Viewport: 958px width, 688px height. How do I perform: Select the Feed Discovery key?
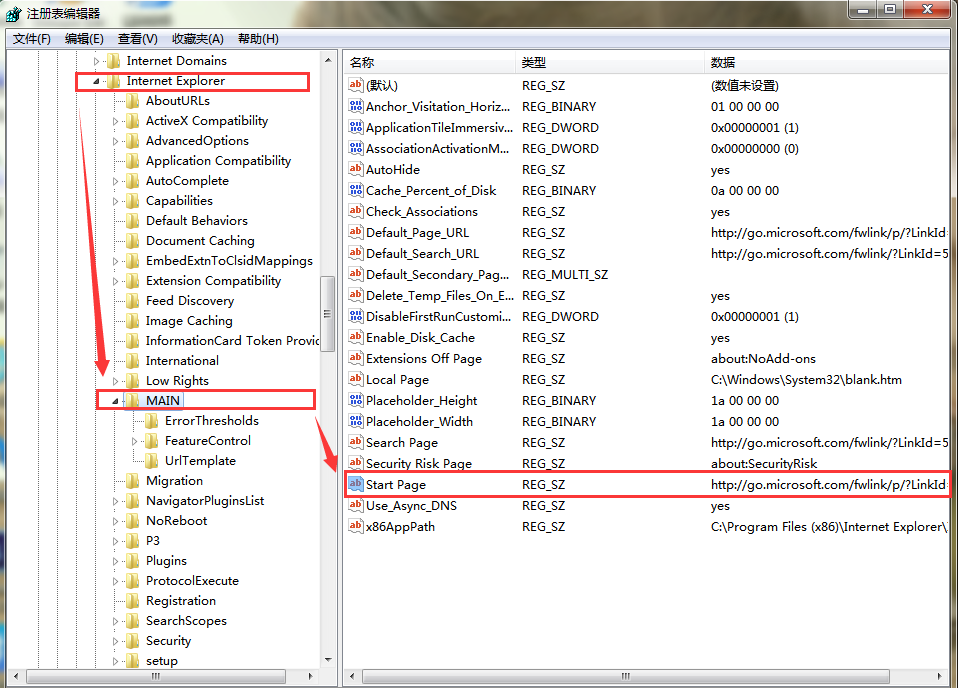point(189,301)
